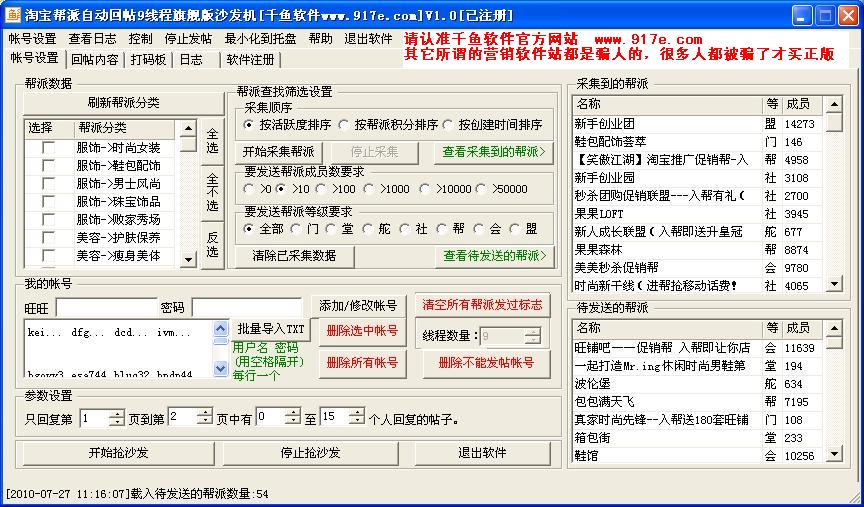
Task: Click 查看采集到的帮派 link button
Action: [494, 152]
